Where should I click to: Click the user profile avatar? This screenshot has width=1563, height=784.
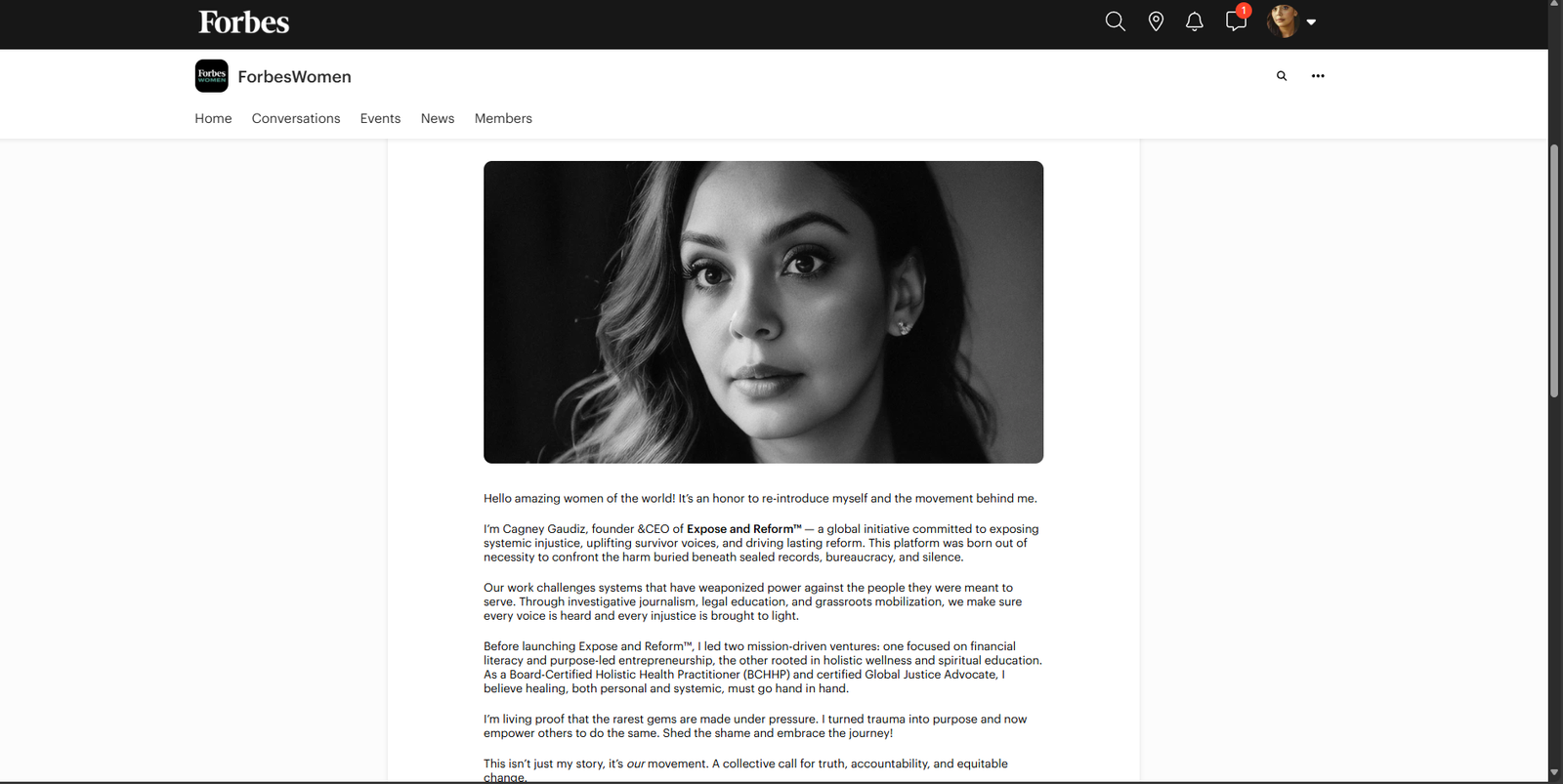[1282, 21]
